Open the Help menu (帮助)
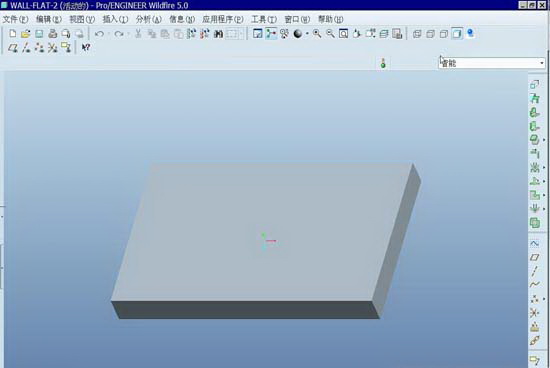 [x=330, y=19]
